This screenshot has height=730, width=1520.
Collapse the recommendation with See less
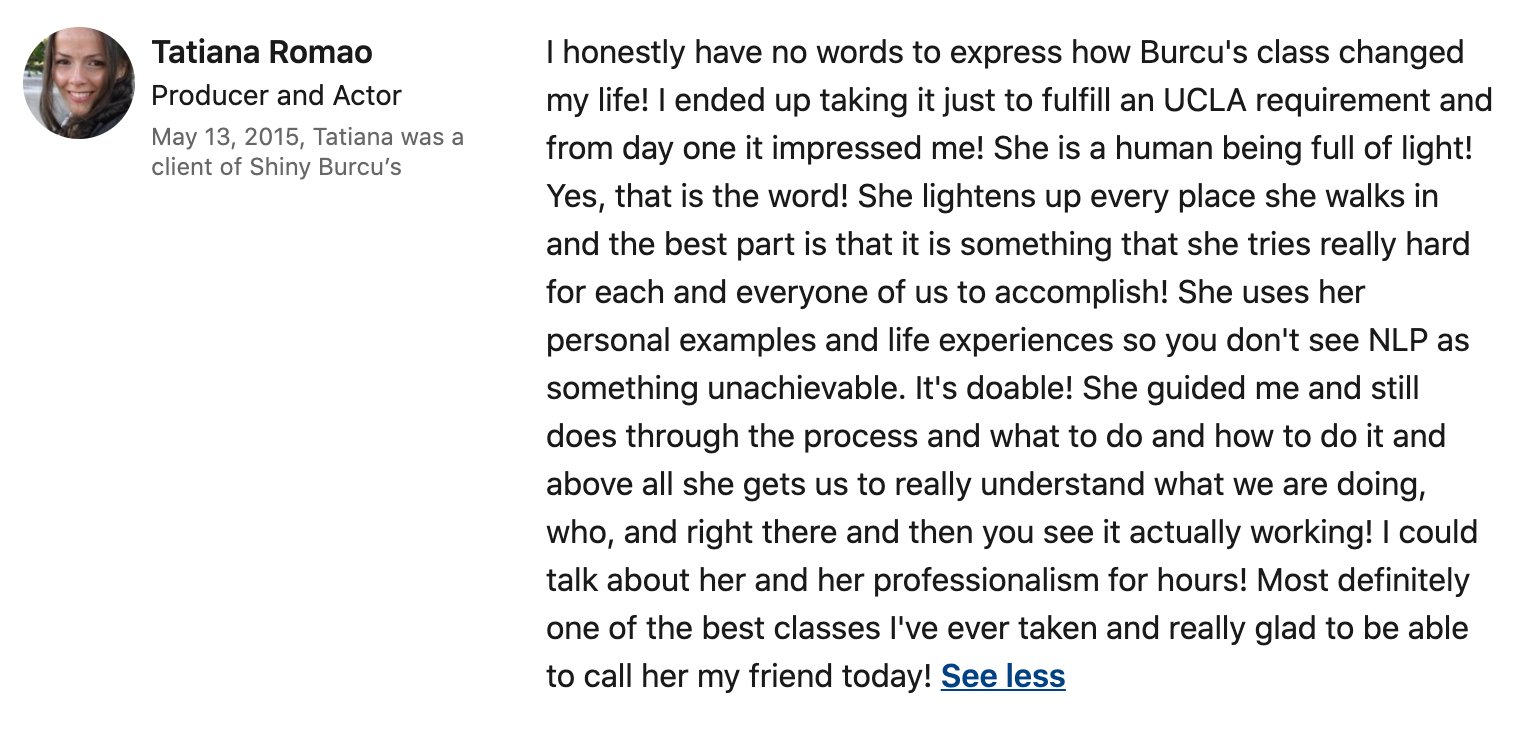point(1003,677)
